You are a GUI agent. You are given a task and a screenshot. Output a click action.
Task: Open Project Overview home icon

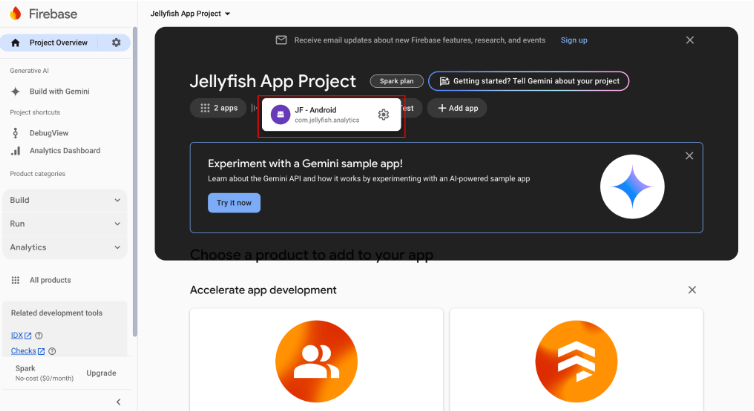pos(15,43)
